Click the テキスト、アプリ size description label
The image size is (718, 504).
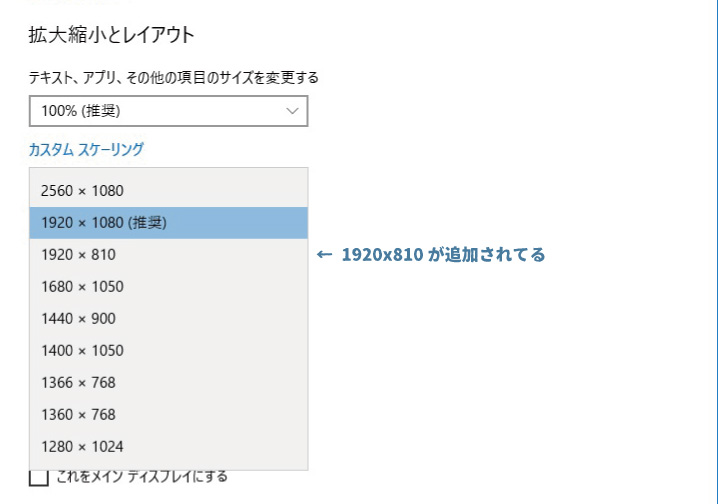(x=174, y=77)
